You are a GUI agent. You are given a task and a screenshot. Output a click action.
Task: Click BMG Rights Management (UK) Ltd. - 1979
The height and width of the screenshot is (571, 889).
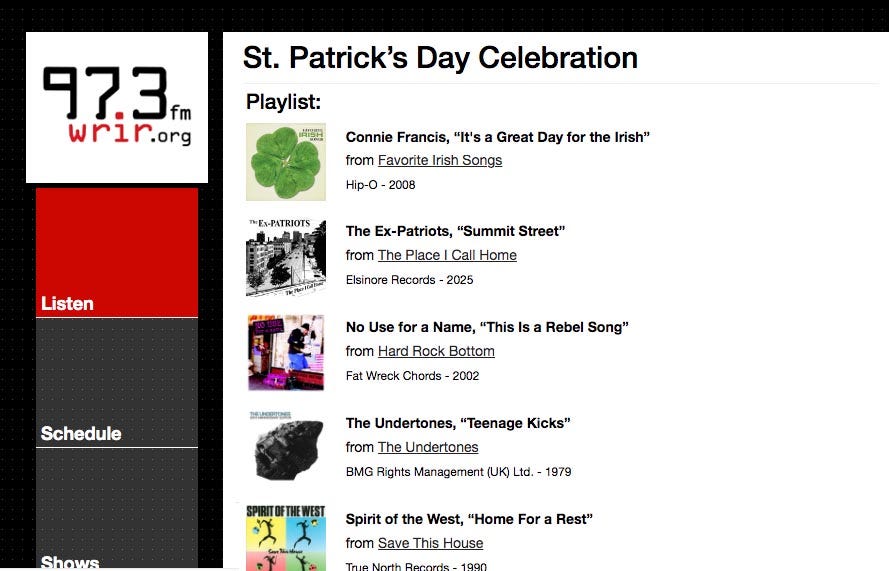(459, 472)
